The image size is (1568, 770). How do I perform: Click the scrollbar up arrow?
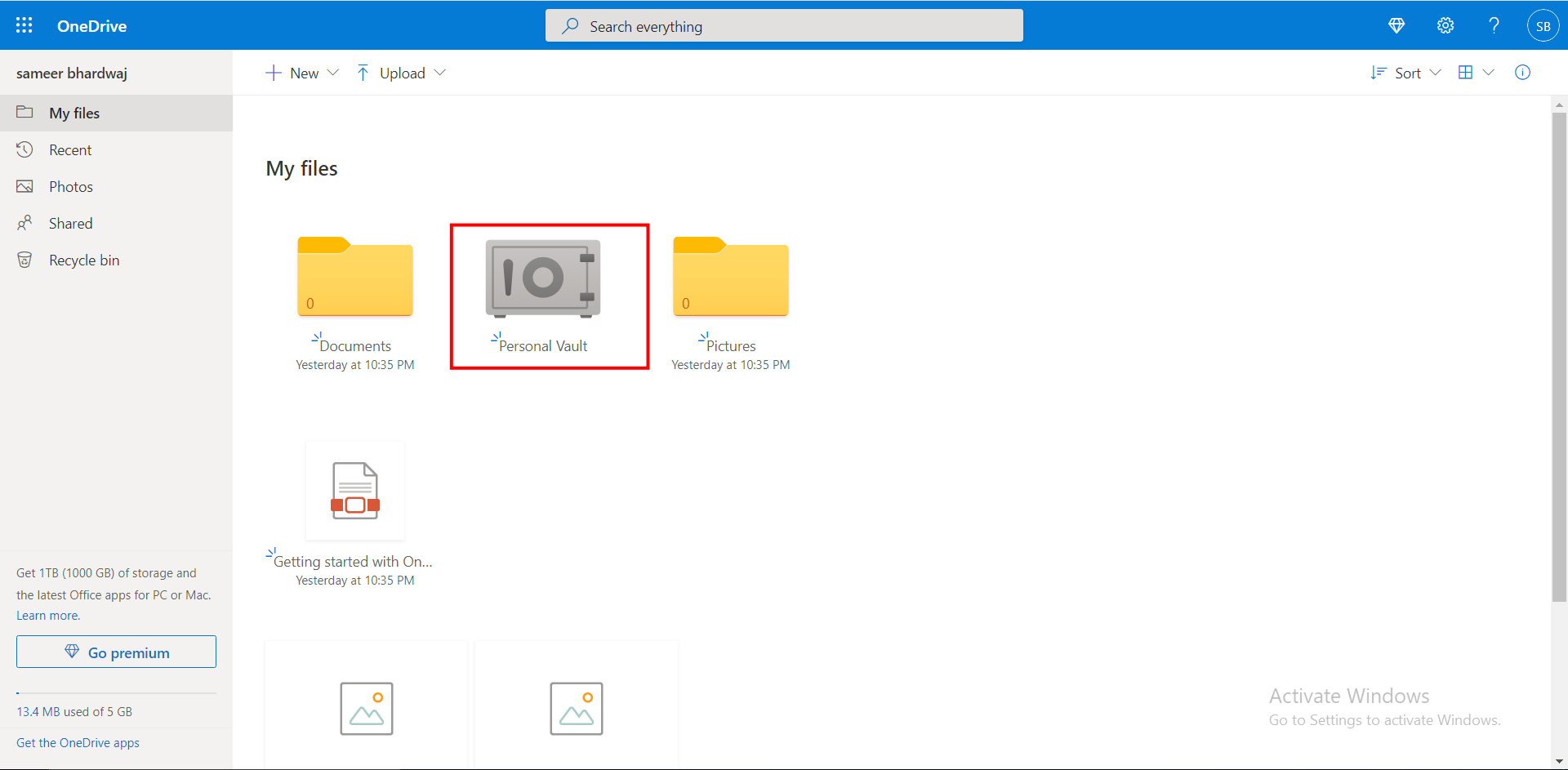1559,105
